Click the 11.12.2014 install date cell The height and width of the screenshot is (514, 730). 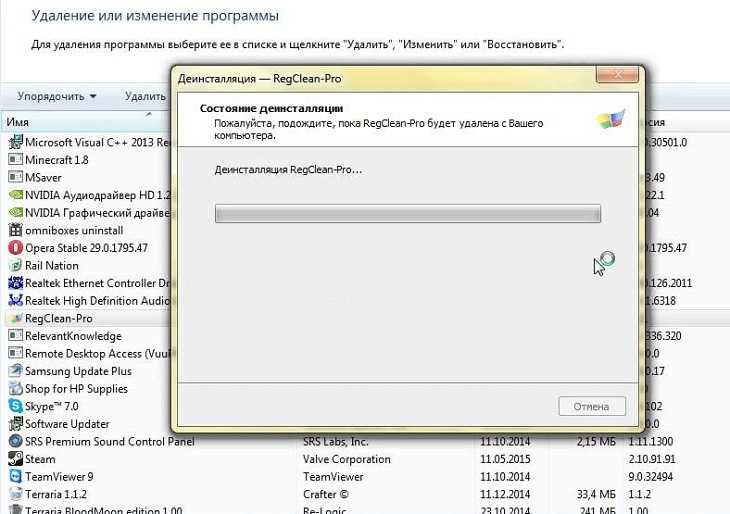click(505, 494)
